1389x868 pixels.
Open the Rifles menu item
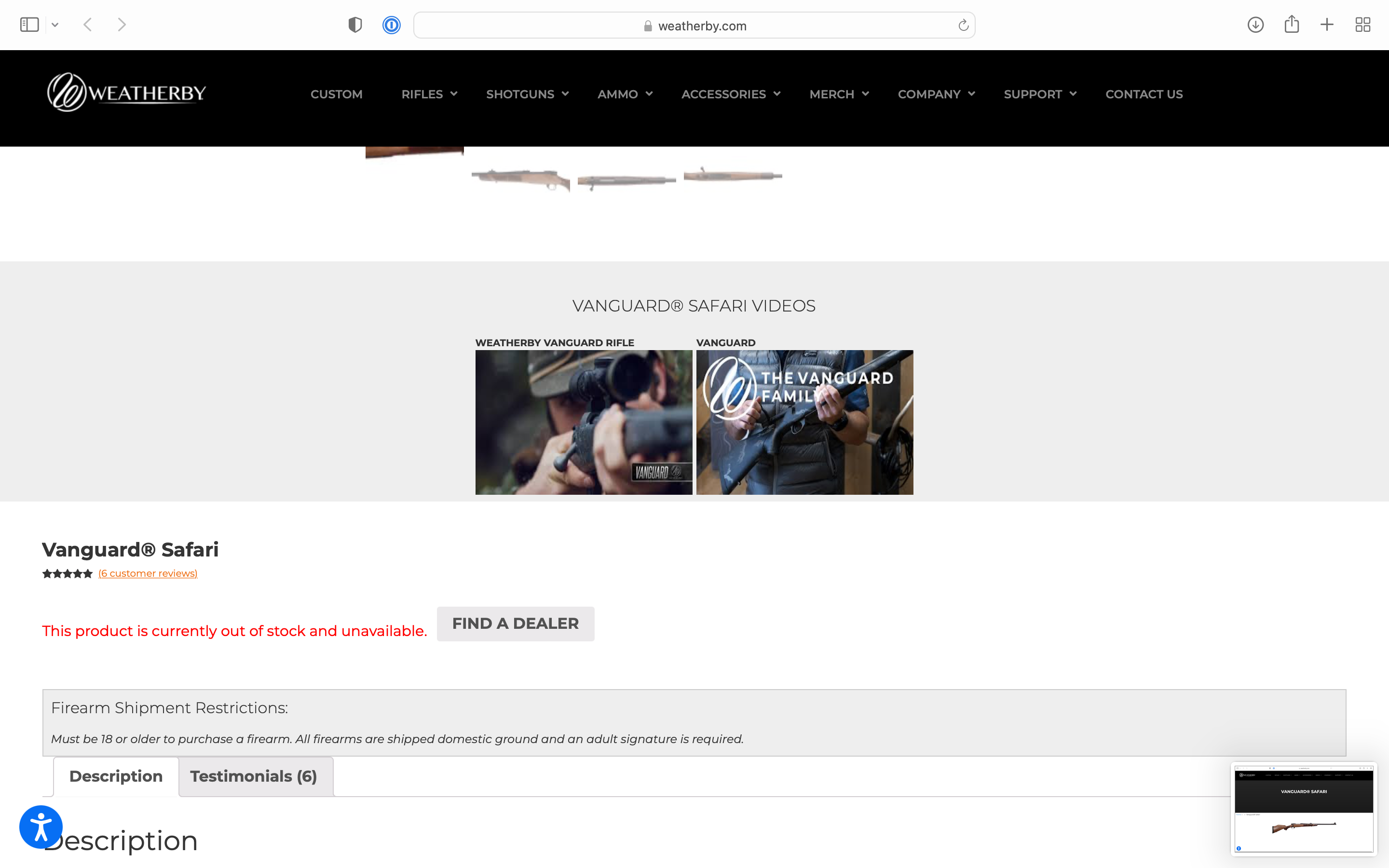pyautogui.click(x=422, y=94)
